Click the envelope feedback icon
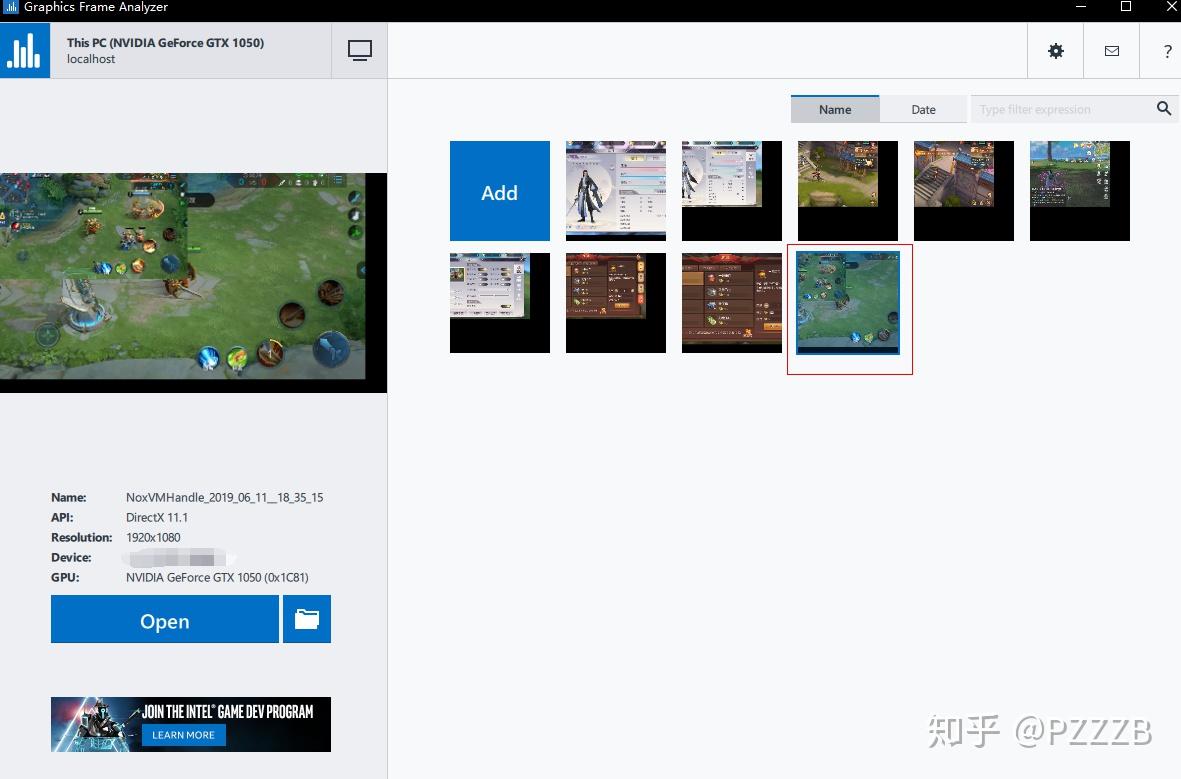This screenshot has height=779, width=1181. click(x=1112, y=50)
